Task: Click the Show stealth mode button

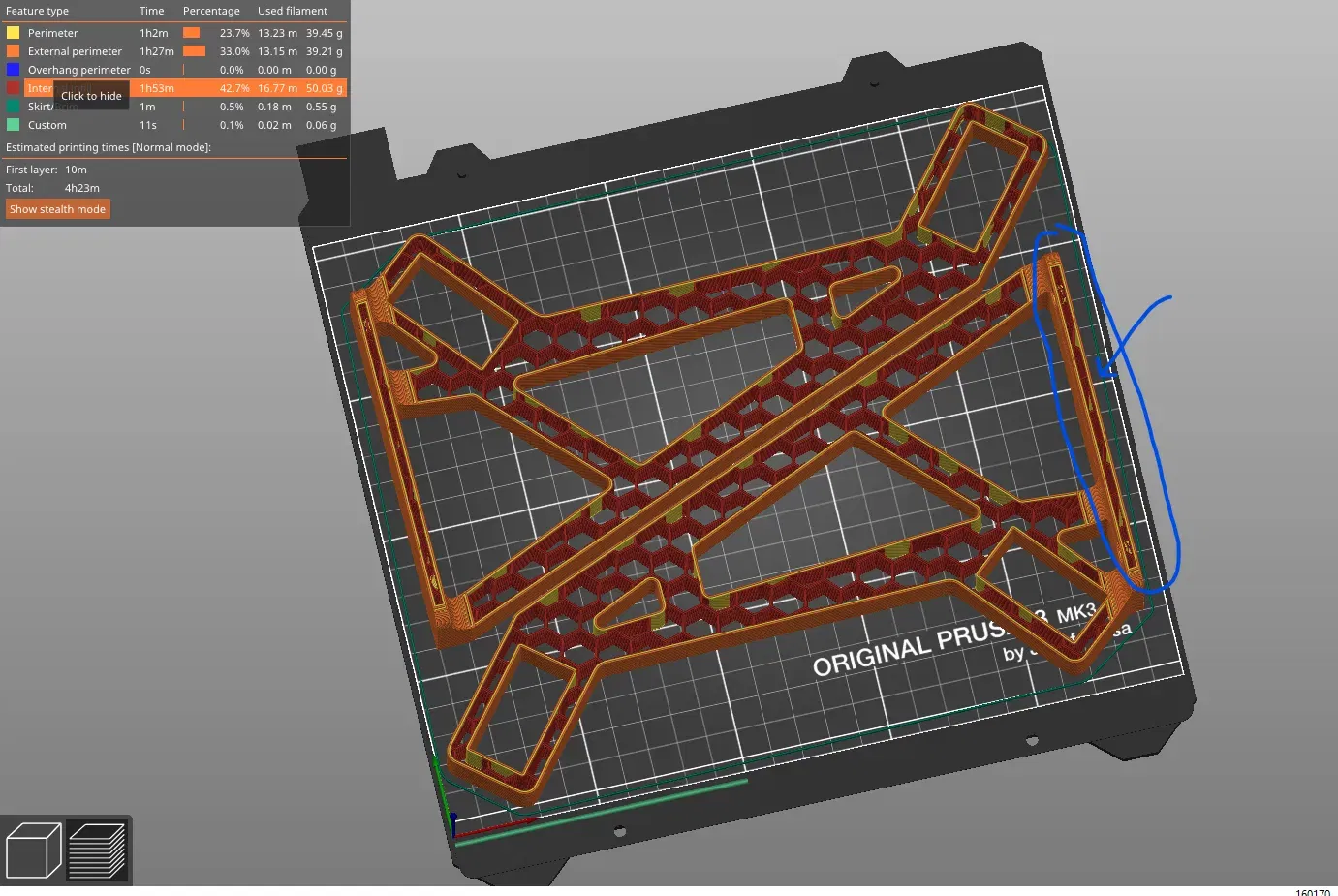Action: (x=58, y=209)
